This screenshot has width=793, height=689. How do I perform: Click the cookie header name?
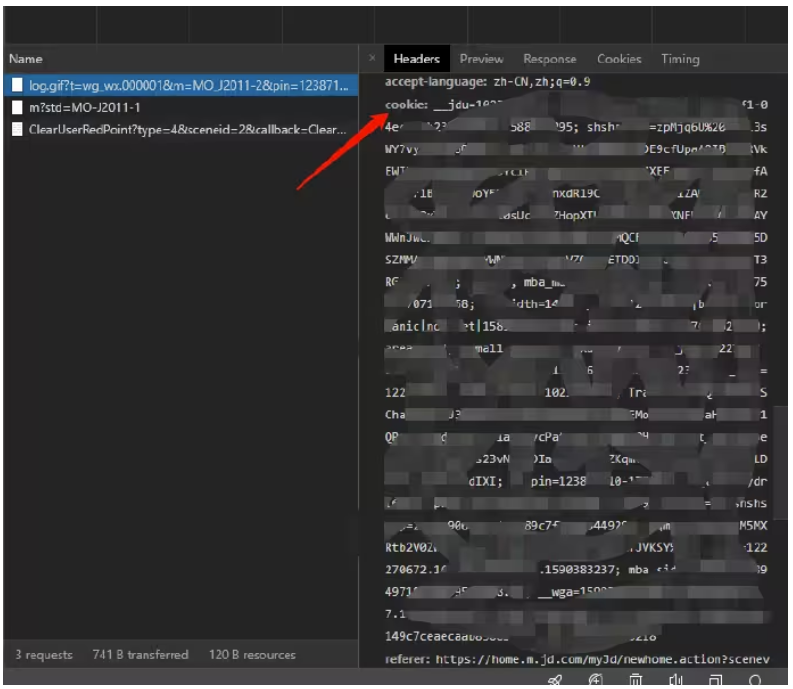tap(406, 104)
